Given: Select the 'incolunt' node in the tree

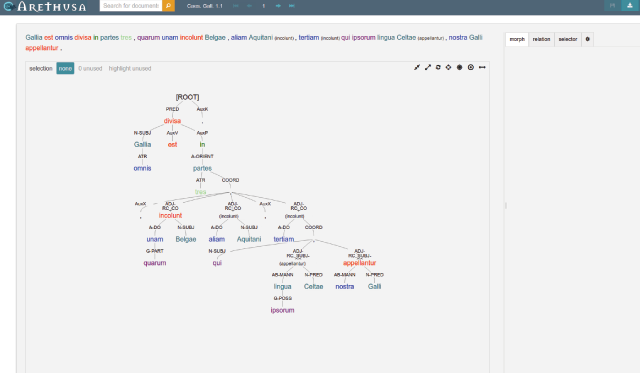Looking at the screenshot, I should pos(170,215).
